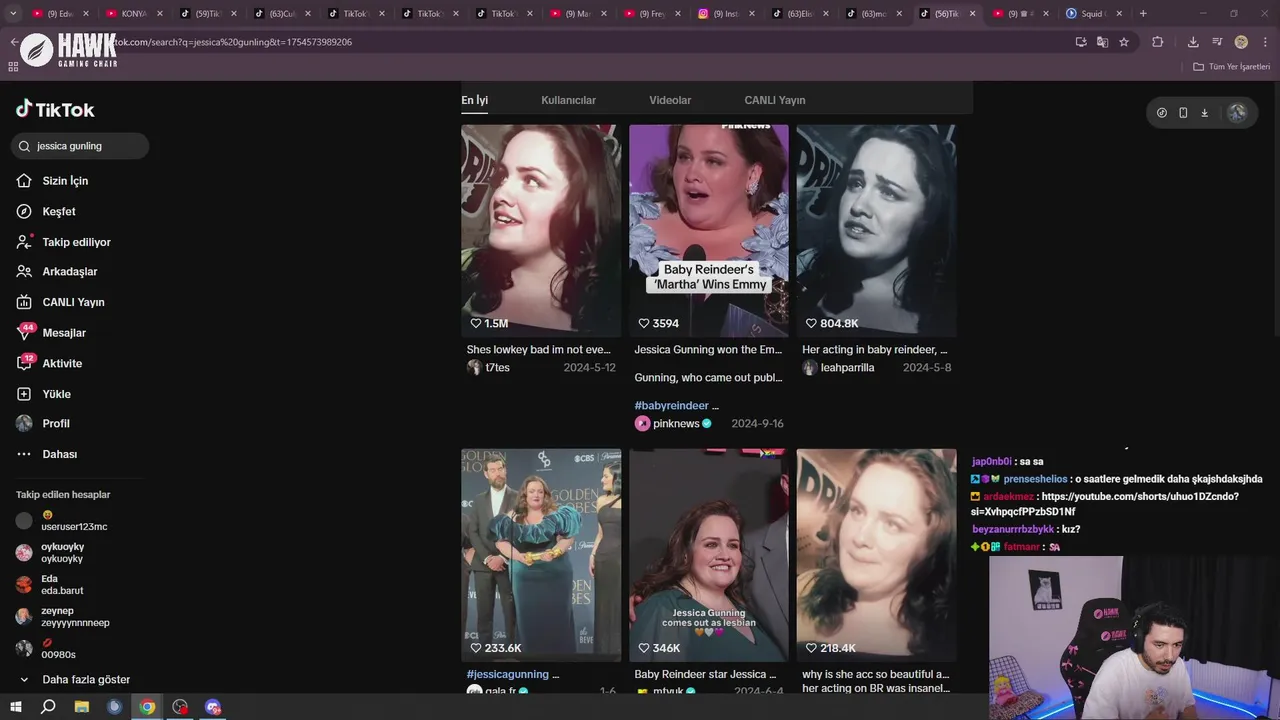Screen dimensions: 1280x720
Task: Open the Chrome profile avatar
Action: tap(1241, 42)
